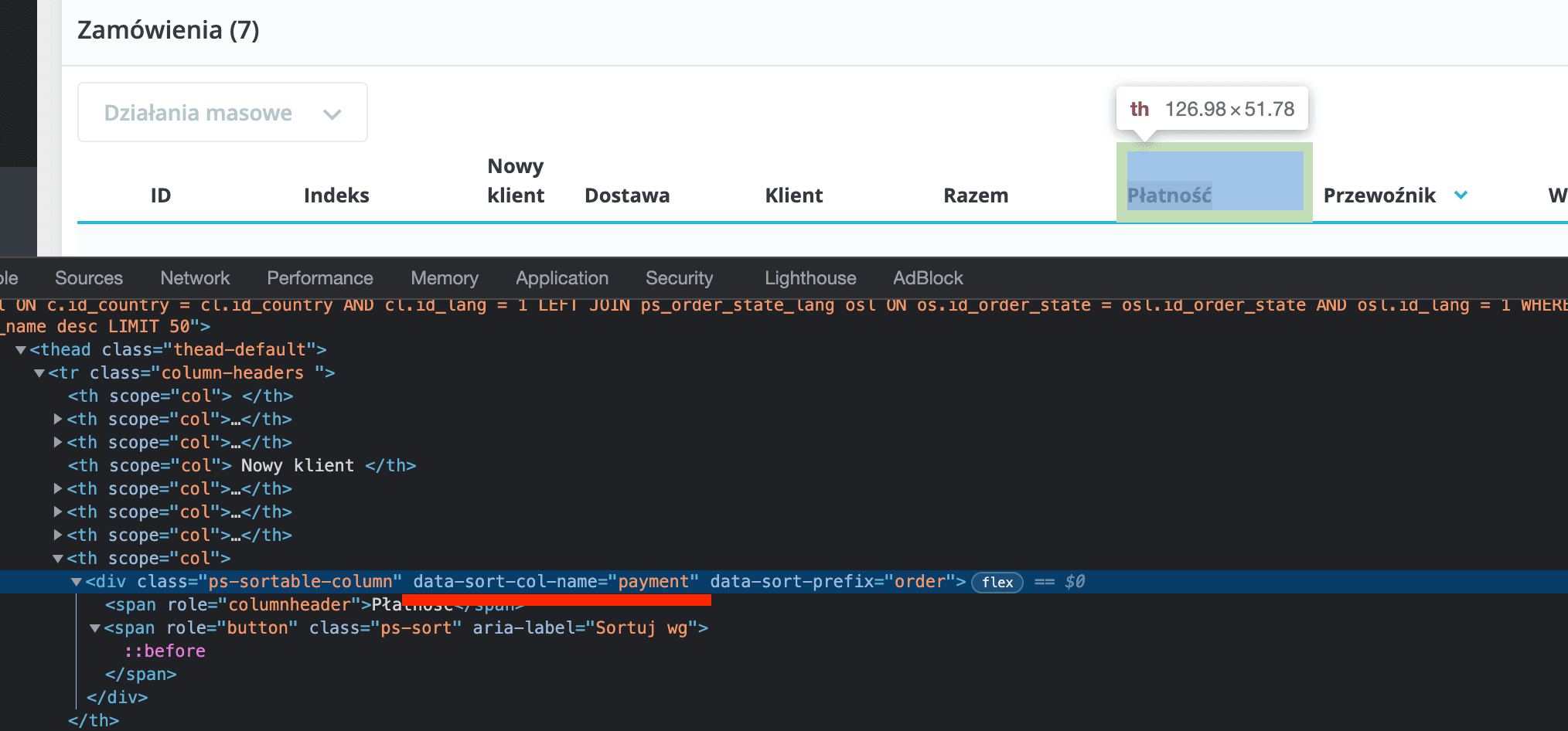Image resolution: width=1568 pixels, height=731 pixels.
Task: Switch to the Network panel
Action: click(195, 277)
